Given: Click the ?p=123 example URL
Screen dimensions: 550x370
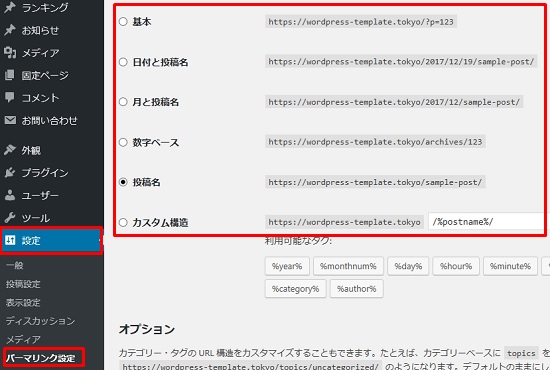Looking at the screenshot, I should coord(361,22).
